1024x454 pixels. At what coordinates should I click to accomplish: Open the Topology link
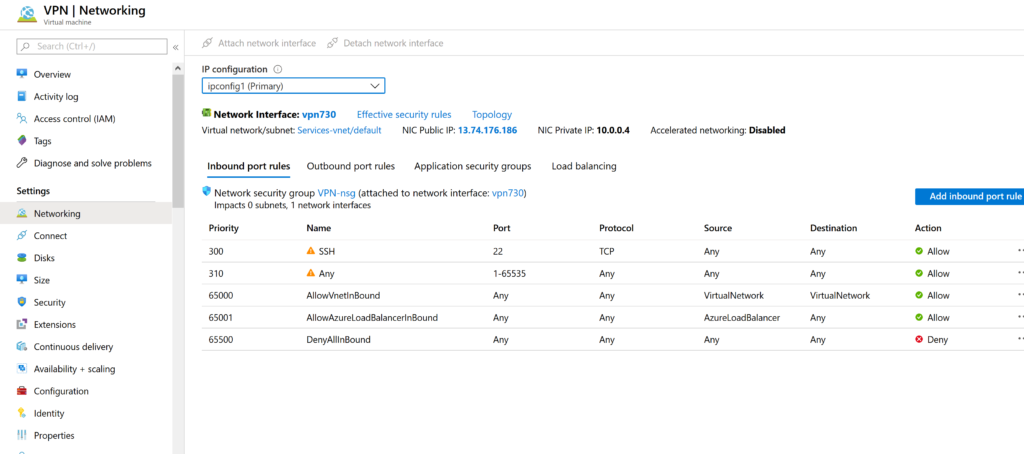point(492,114)
